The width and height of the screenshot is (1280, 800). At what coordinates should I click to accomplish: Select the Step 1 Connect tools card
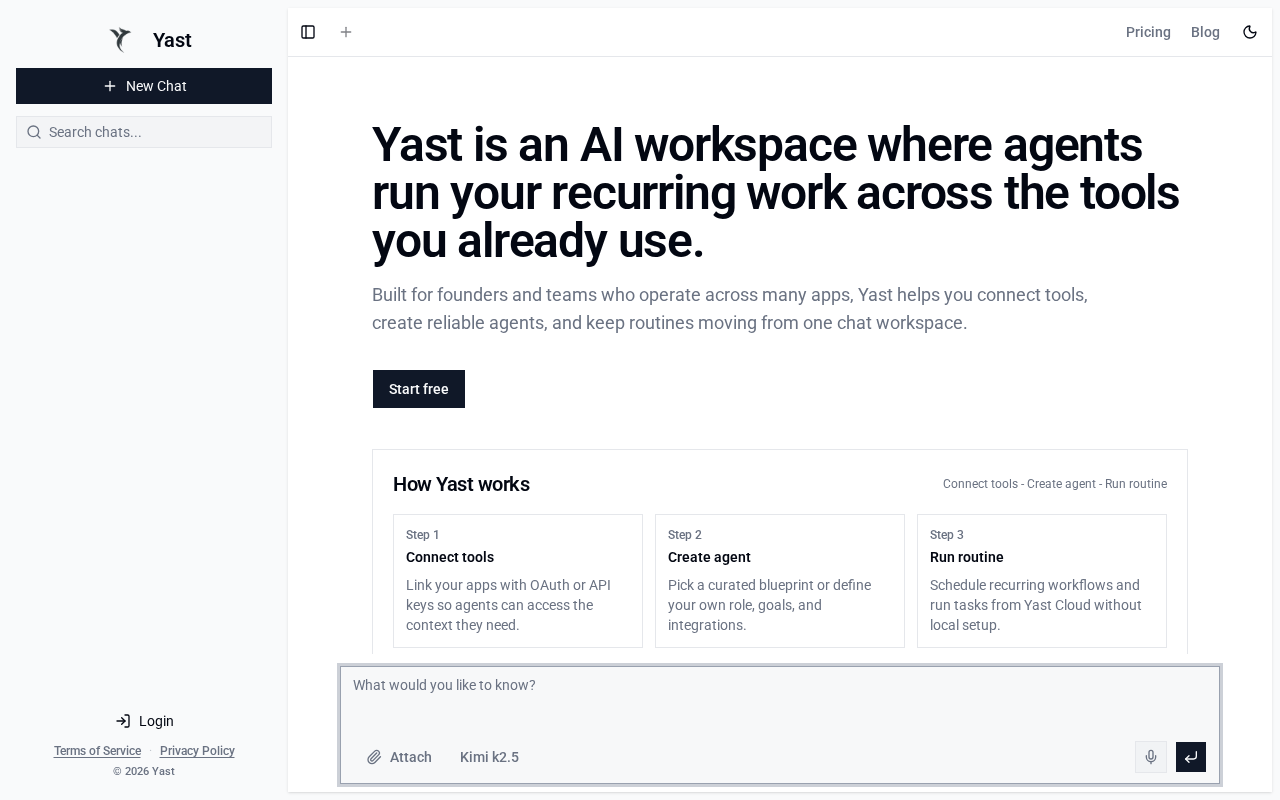point(518,581)
